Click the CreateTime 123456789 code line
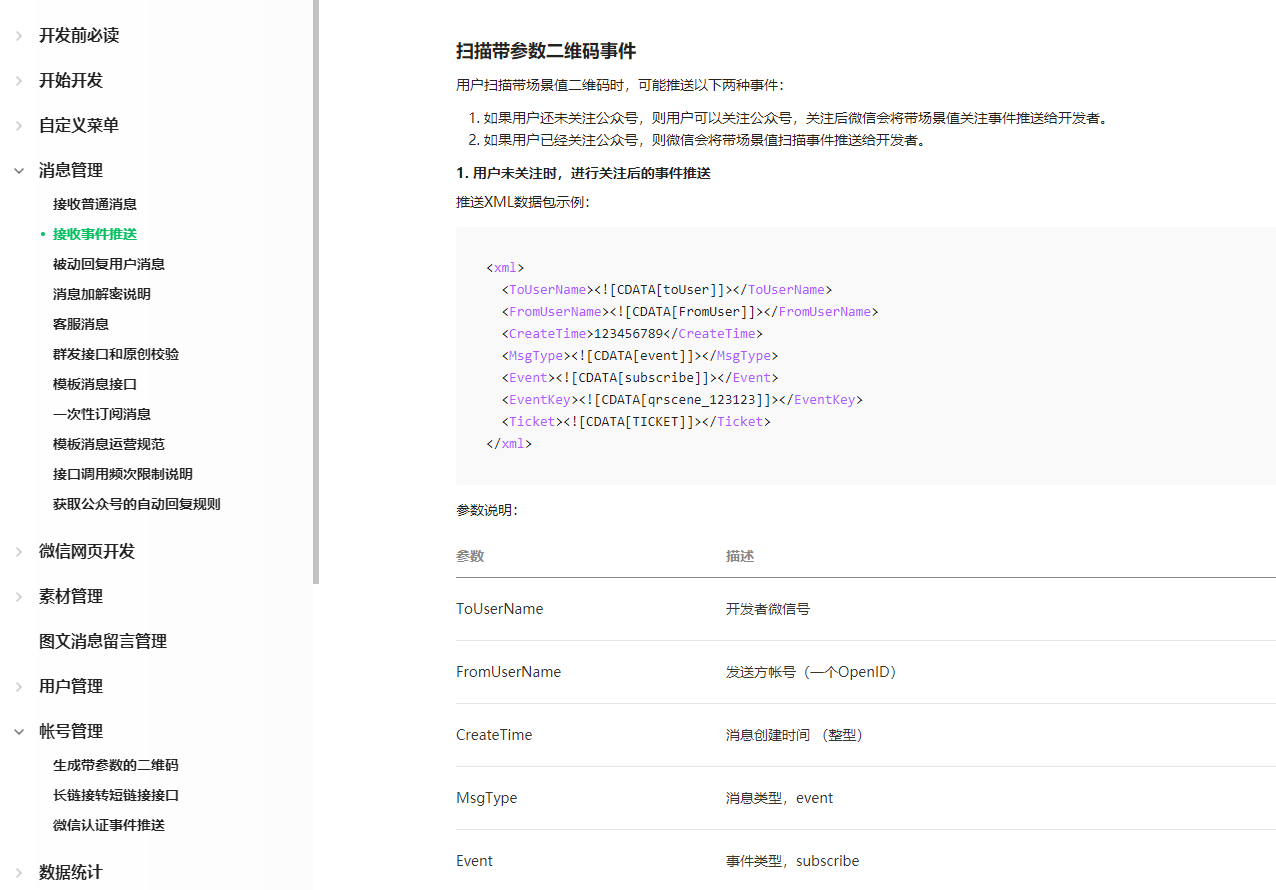This screenshot has width=1276, height=890. click(632, 334)
